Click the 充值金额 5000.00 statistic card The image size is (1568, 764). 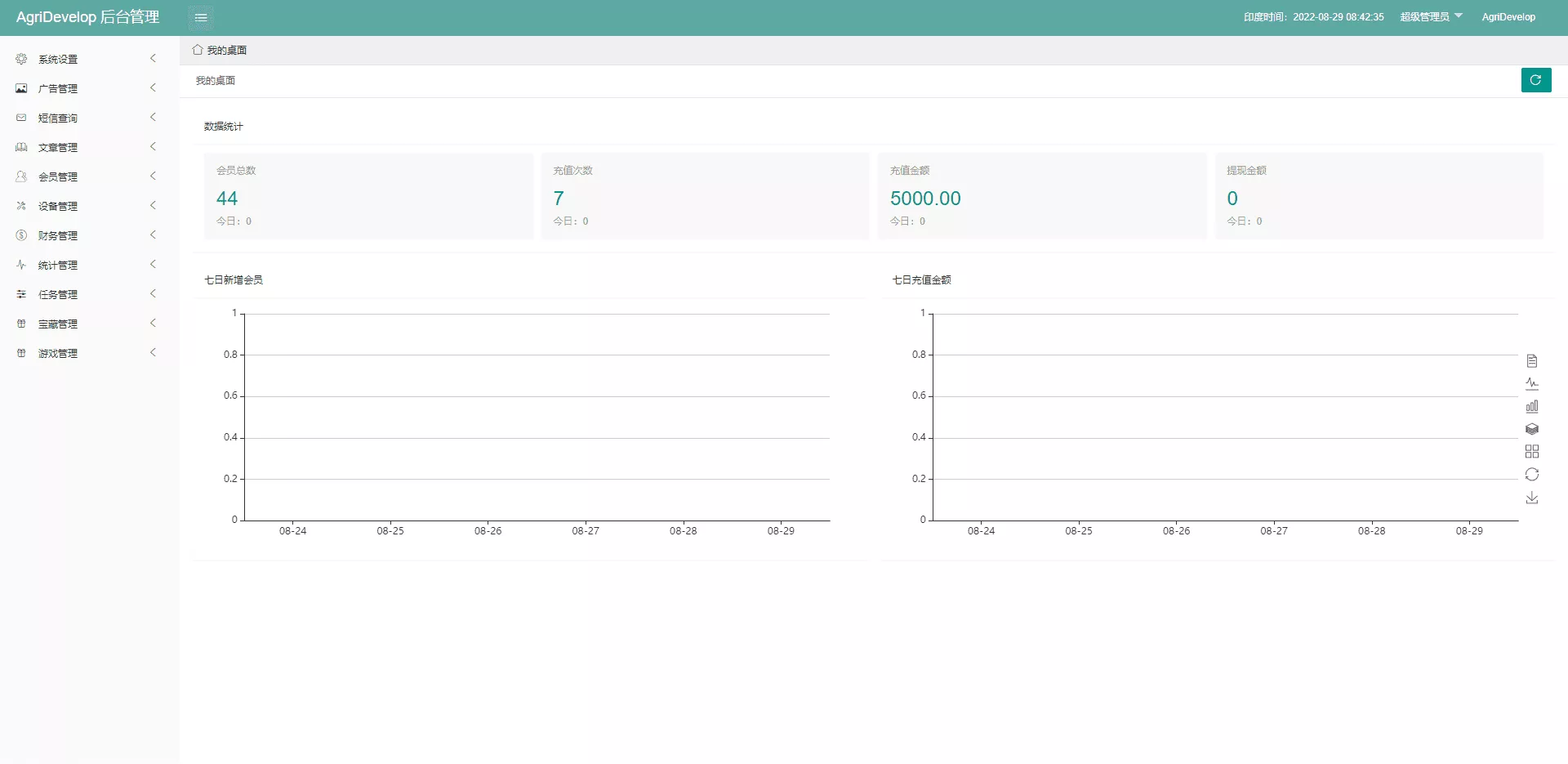pos(1041,196)
